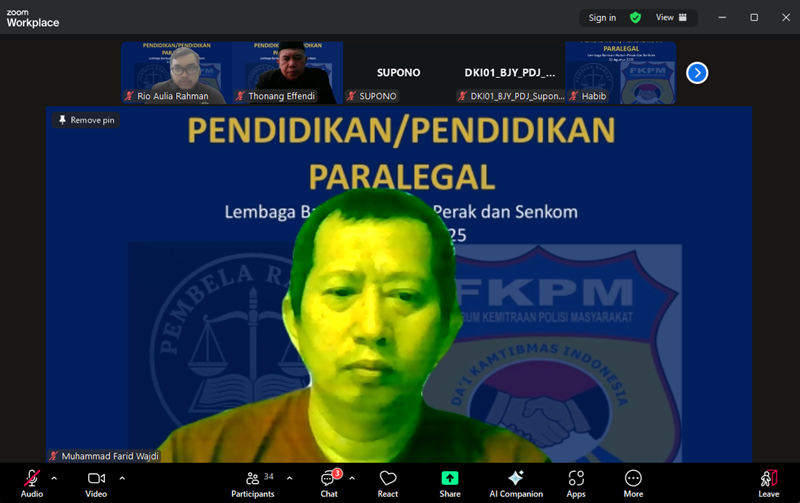Click the pin icon in Remove pin
Screen dimensions: 800x503
coord(62,120)
